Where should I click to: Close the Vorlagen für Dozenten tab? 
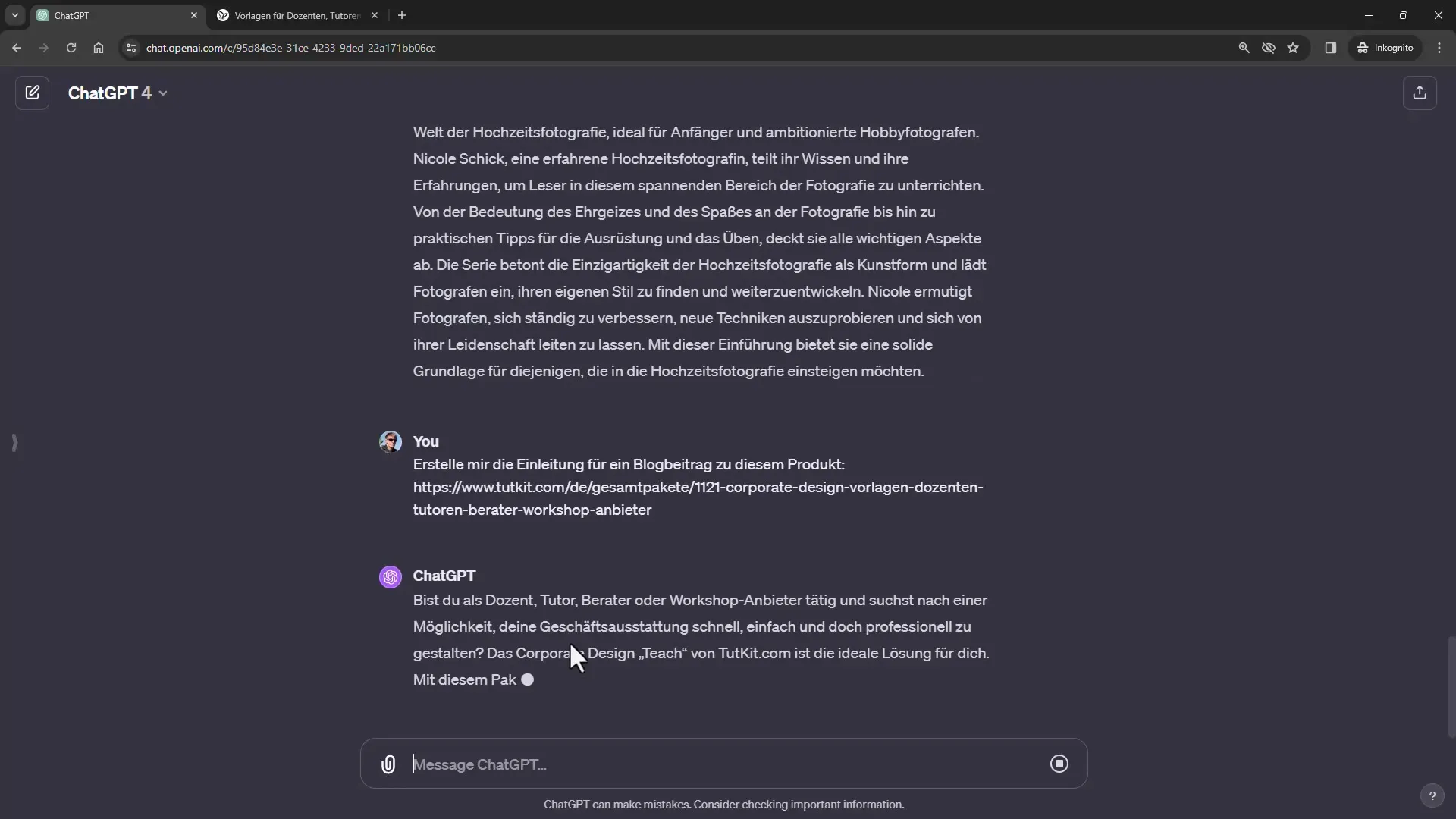[x=375, y=15]
